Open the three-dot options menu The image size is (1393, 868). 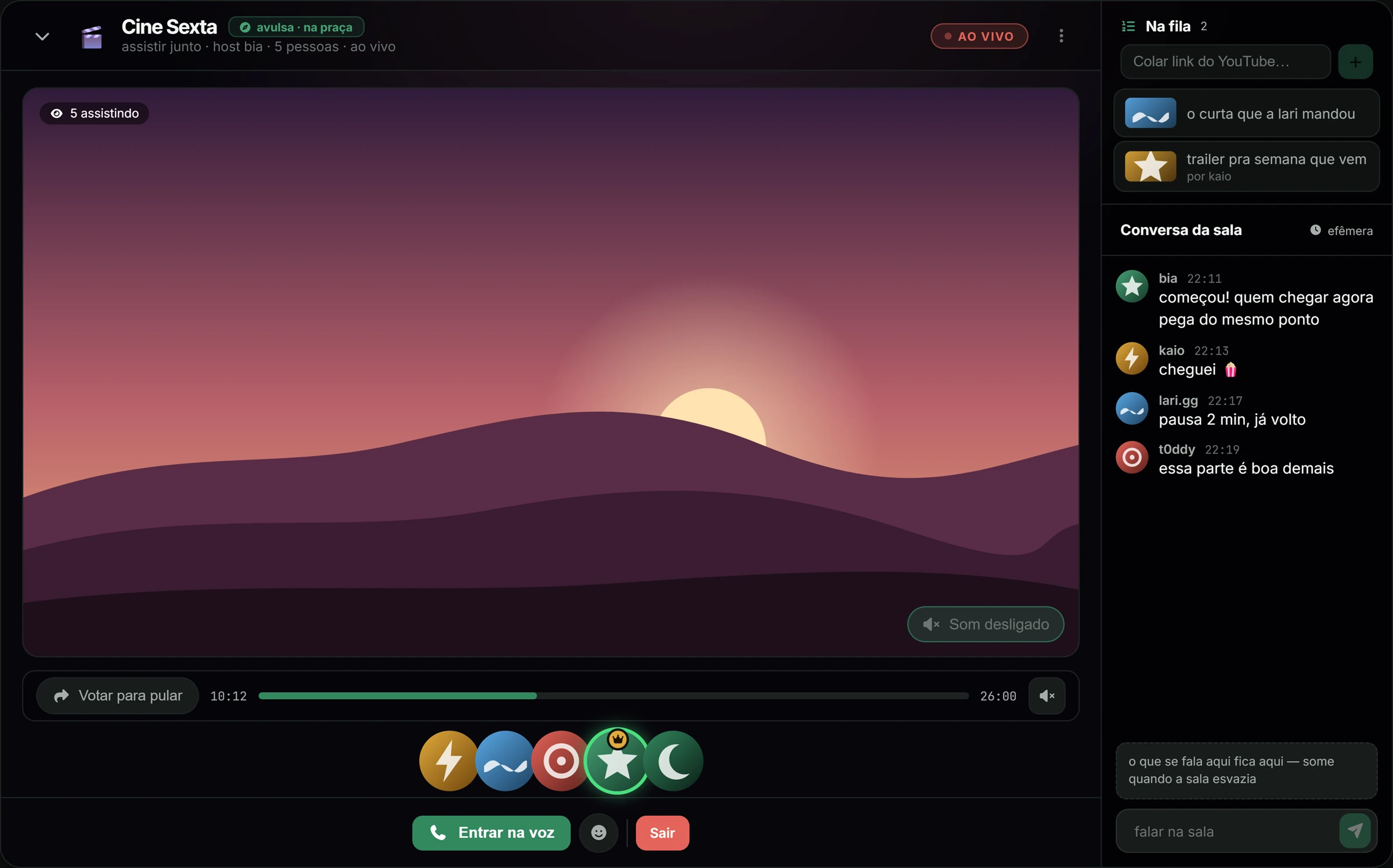coord(1061,36)
